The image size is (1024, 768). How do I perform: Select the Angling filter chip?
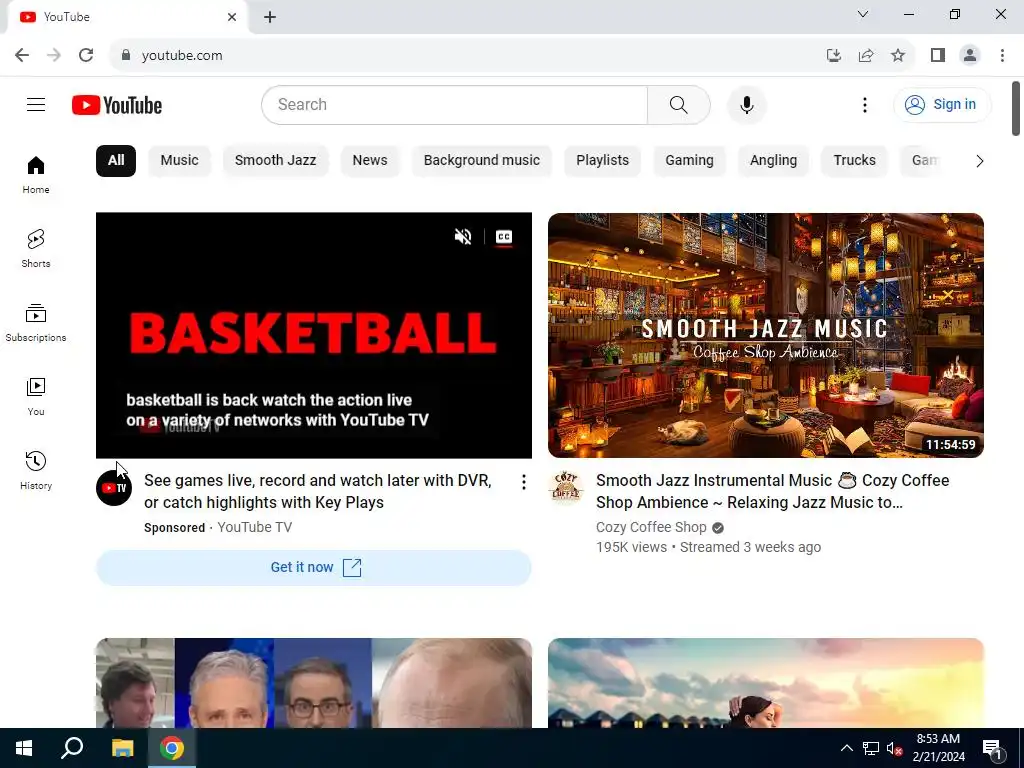(773, 161)
